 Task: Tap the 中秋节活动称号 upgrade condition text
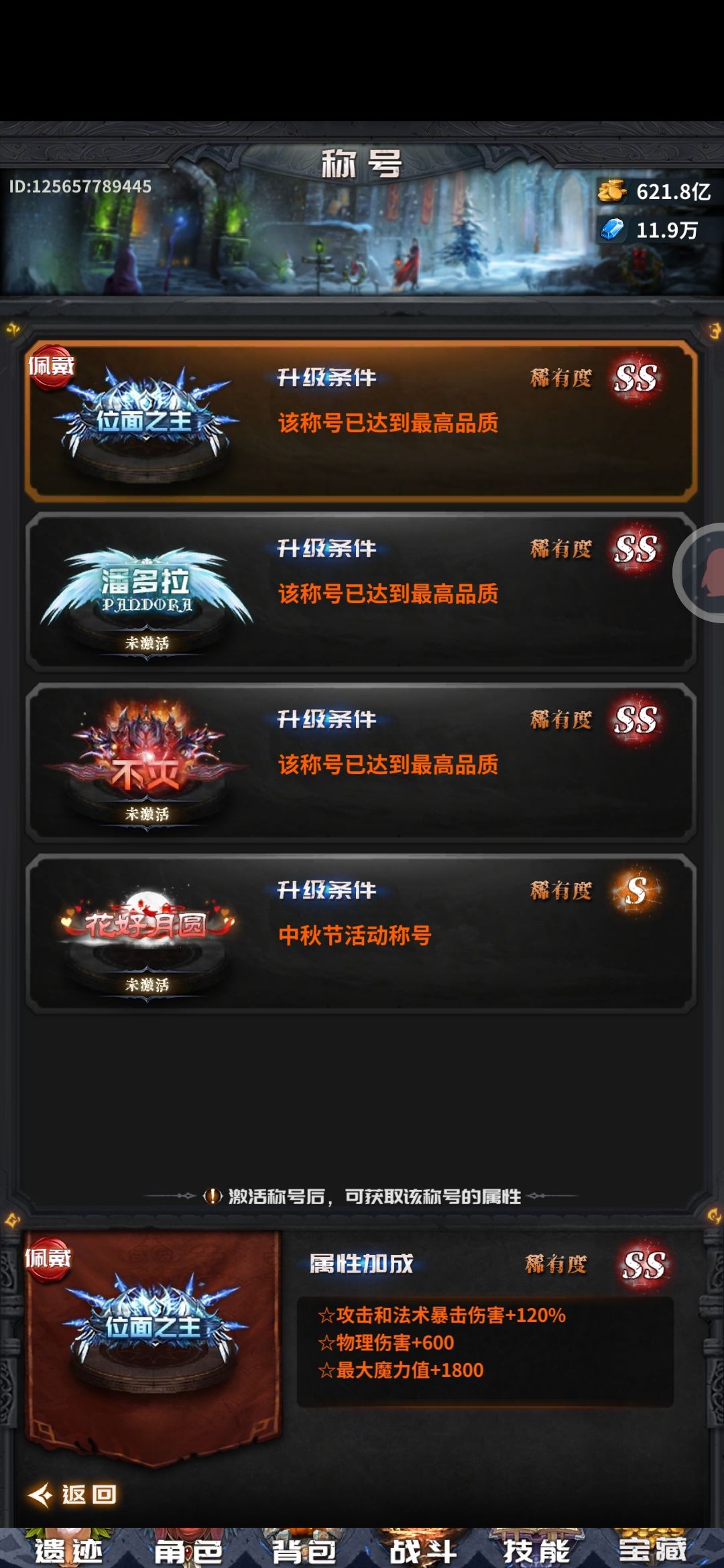[355, 935]
